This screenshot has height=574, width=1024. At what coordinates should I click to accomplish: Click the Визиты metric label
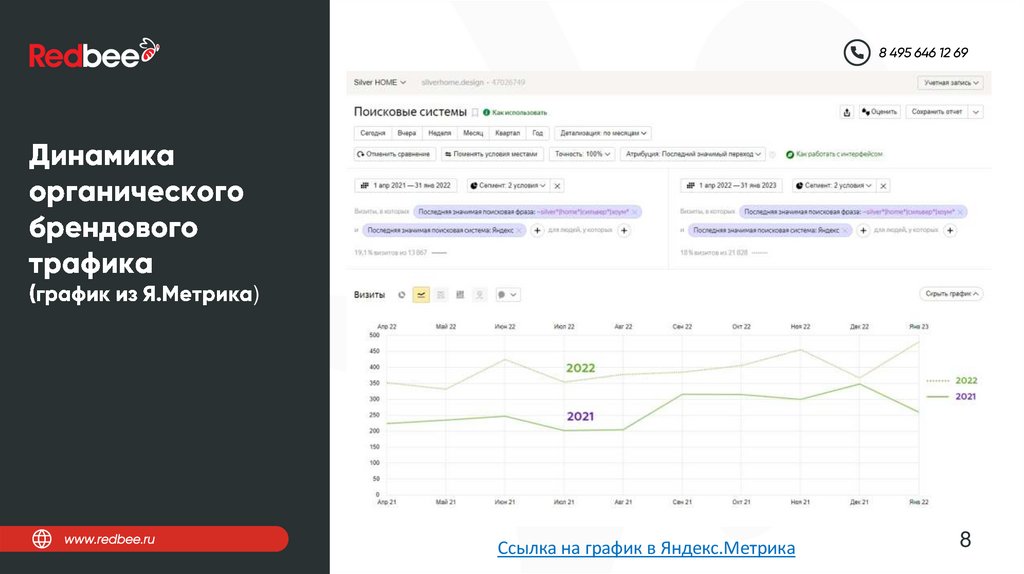[x=369, y=295]
